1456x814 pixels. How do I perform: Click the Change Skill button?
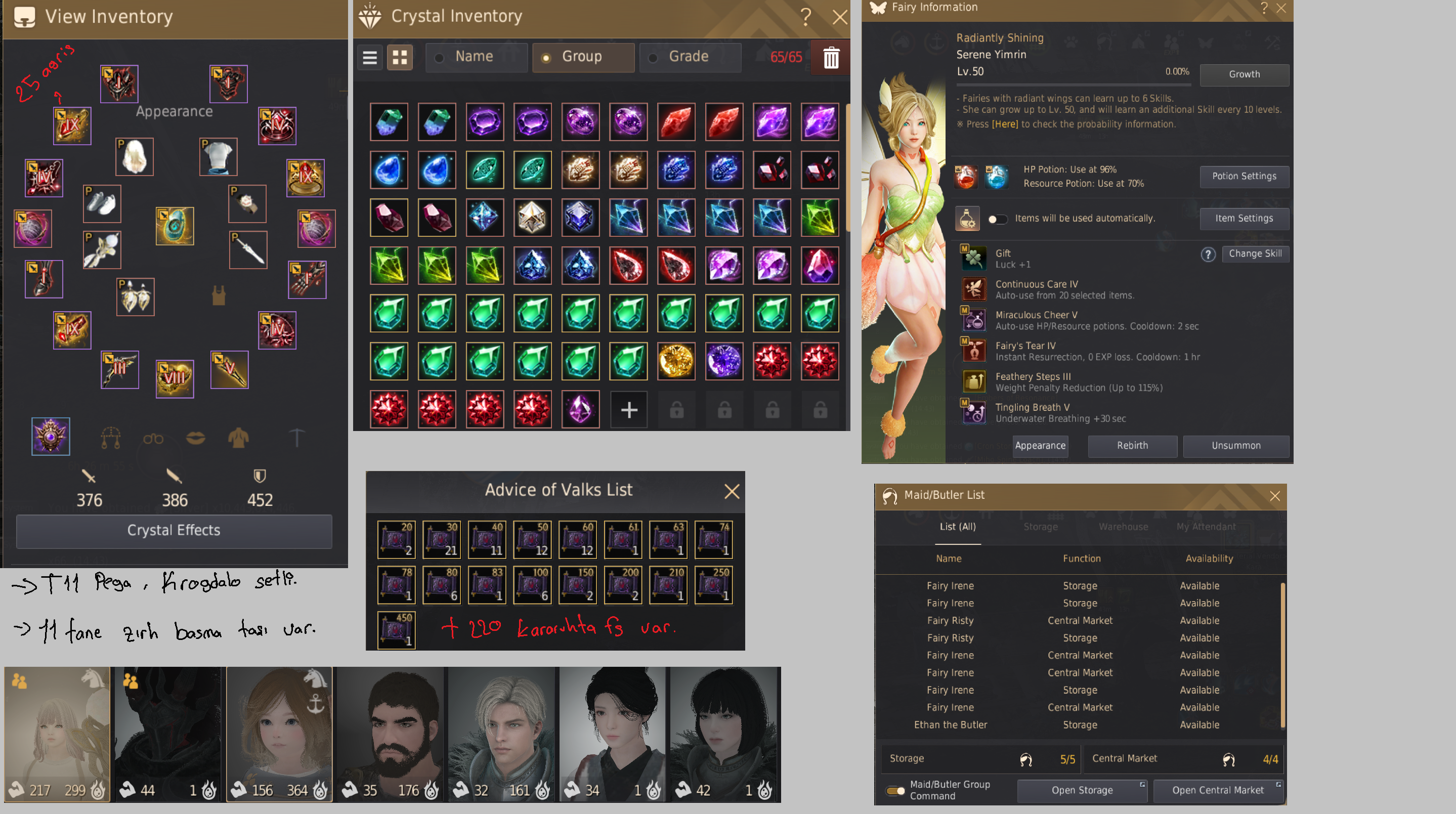pyautogui.click(x=1255, y=254)
